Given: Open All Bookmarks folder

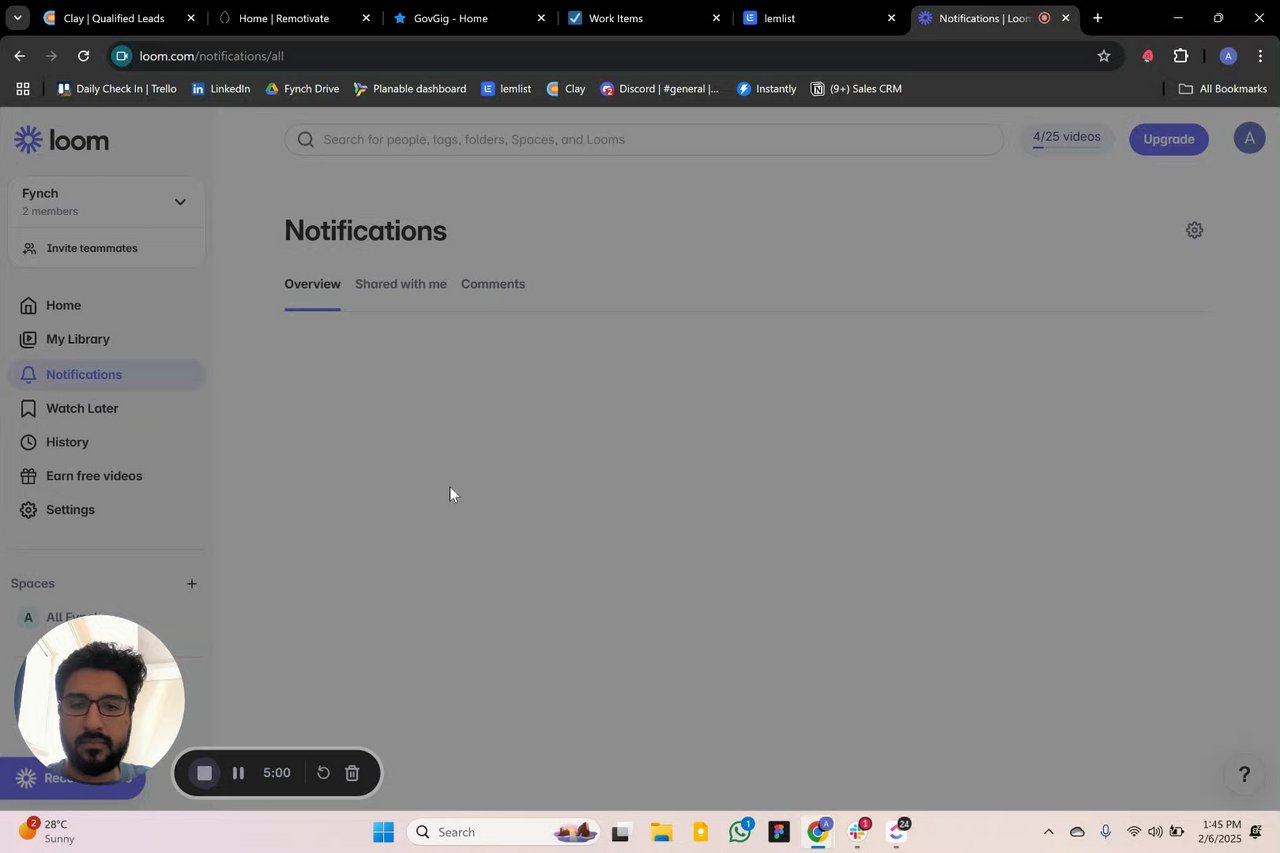Looking at the screenshot, I should click(x=1223, y=89).
